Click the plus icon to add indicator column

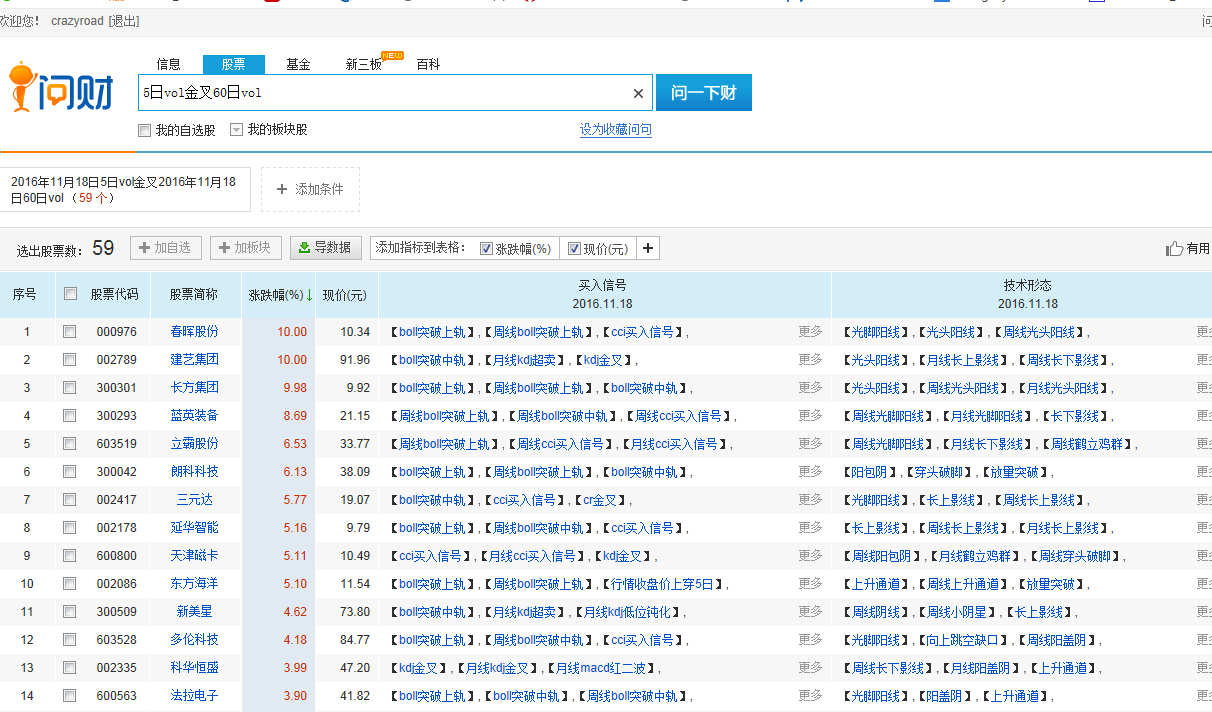pyautogui.click(x=648, y=248)
